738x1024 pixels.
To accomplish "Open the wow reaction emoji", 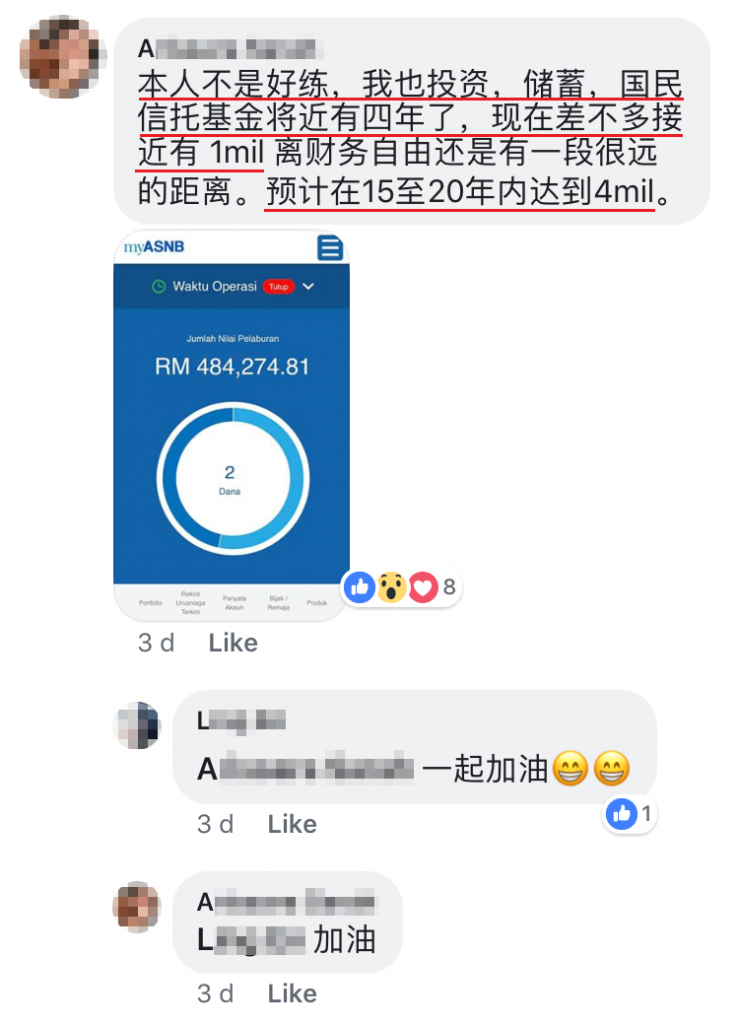I will click(x=392, y=586).
